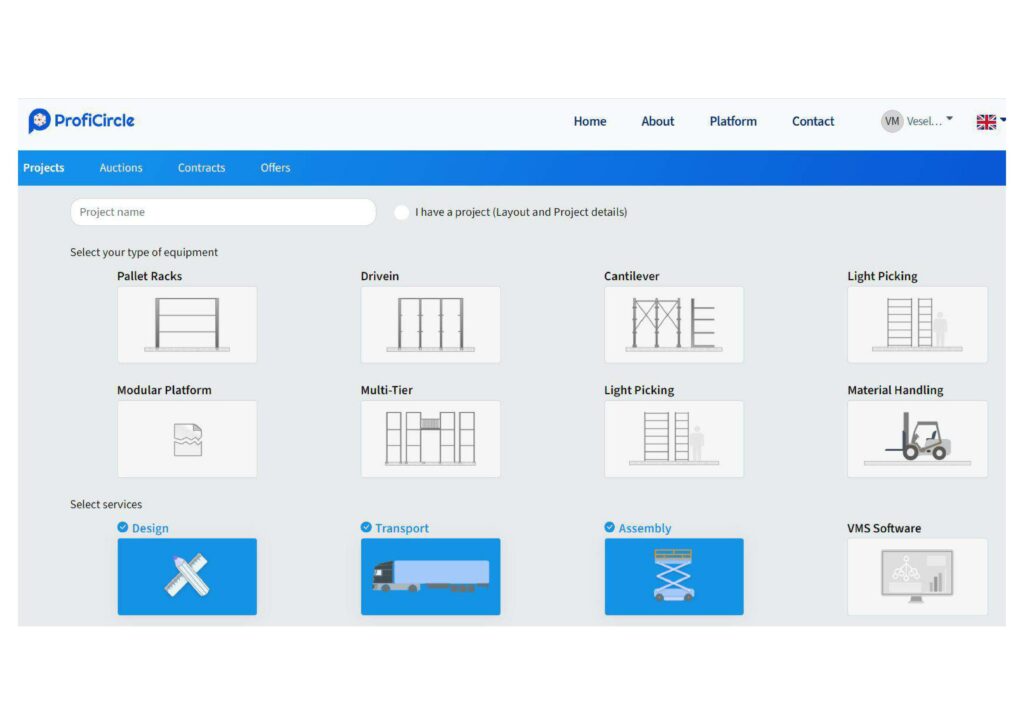1024x724 pixels.
Task: Click the Transport truck tile
Action: [x=430, y=576]
